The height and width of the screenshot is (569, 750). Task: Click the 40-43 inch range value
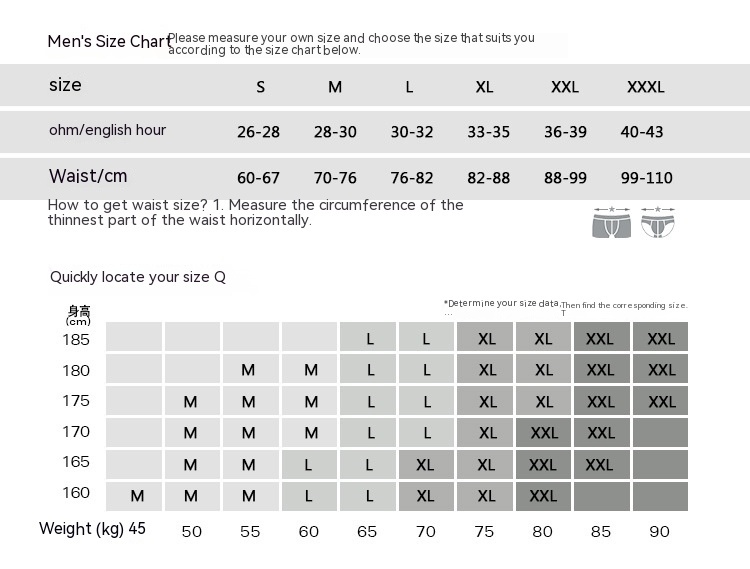(641, 132)
